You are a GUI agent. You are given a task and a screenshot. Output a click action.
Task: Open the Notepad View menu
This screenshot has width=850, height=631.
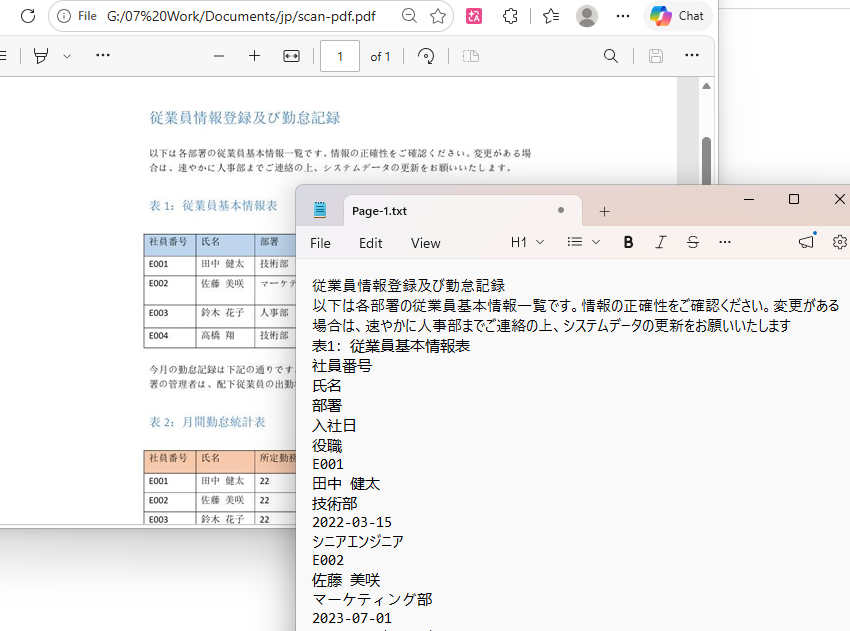(426, 243)
